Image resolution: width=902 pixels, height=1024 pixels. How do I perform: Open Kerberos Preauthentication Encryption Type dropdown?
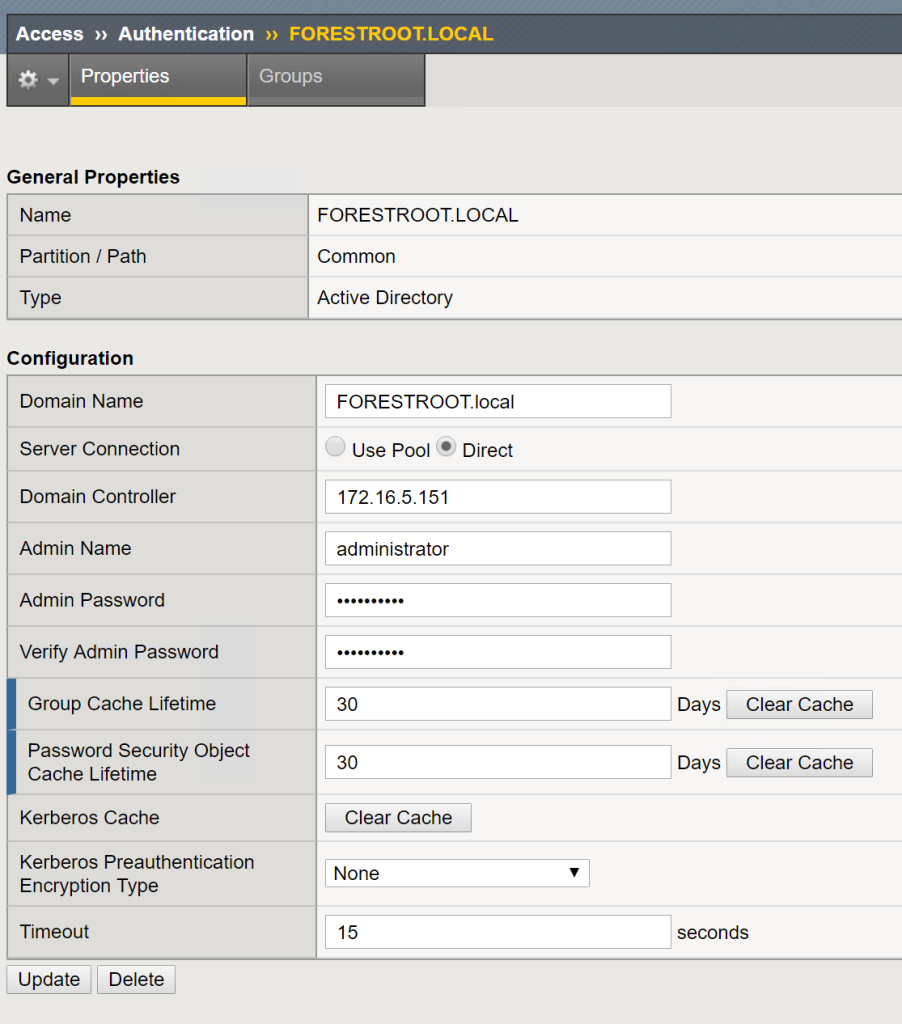coord(457,873)
